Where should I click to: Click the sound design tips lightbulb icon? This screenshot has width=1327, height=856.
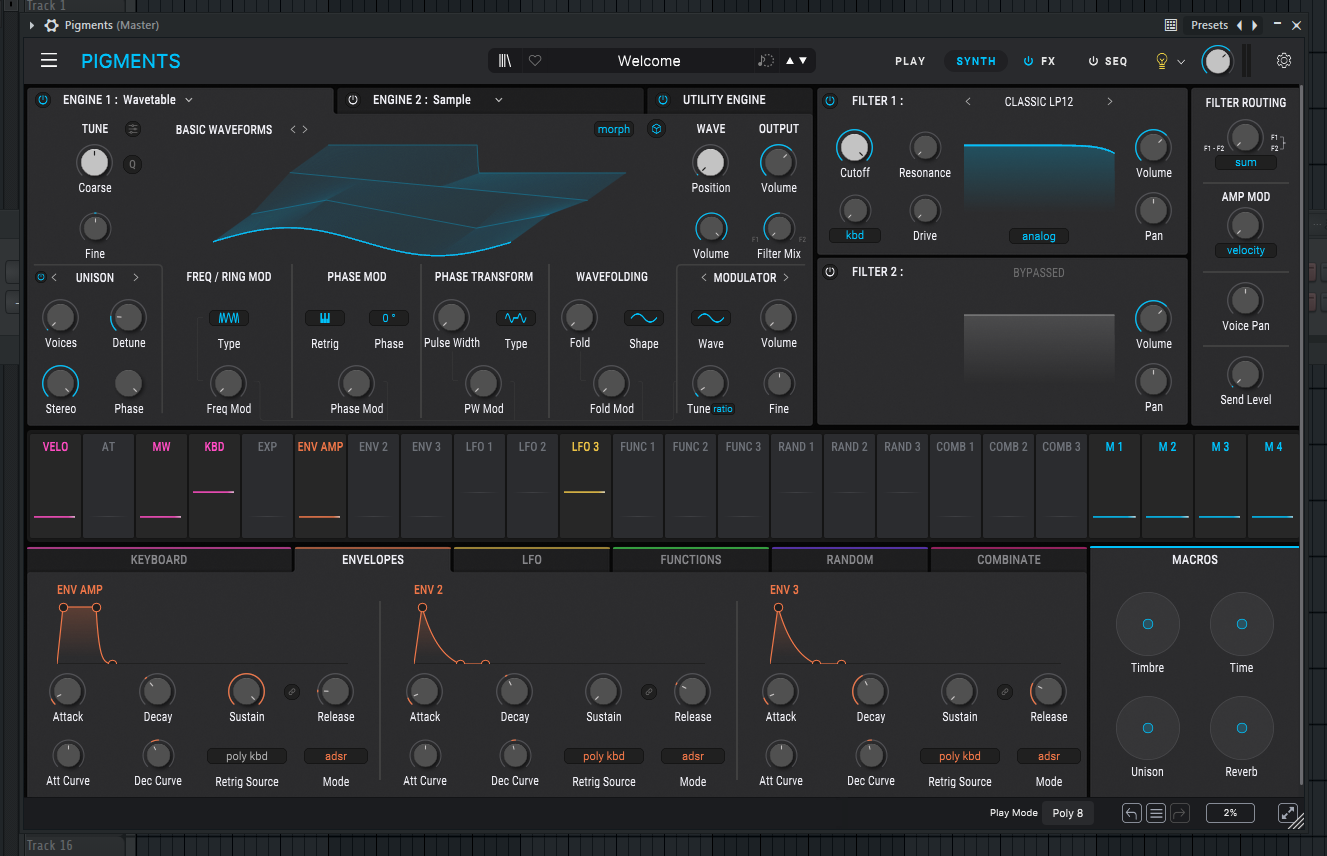pyautogui.click(x=1162, y=61)
